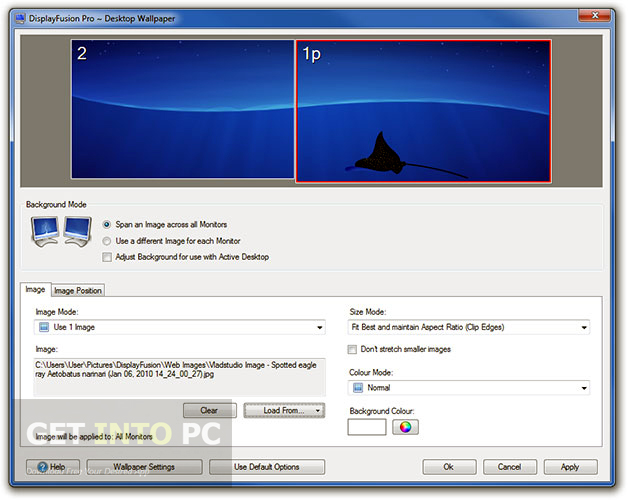Screen dimensions: 628x500
Task: Click the Help question mark icon
Action: (42, 467)
